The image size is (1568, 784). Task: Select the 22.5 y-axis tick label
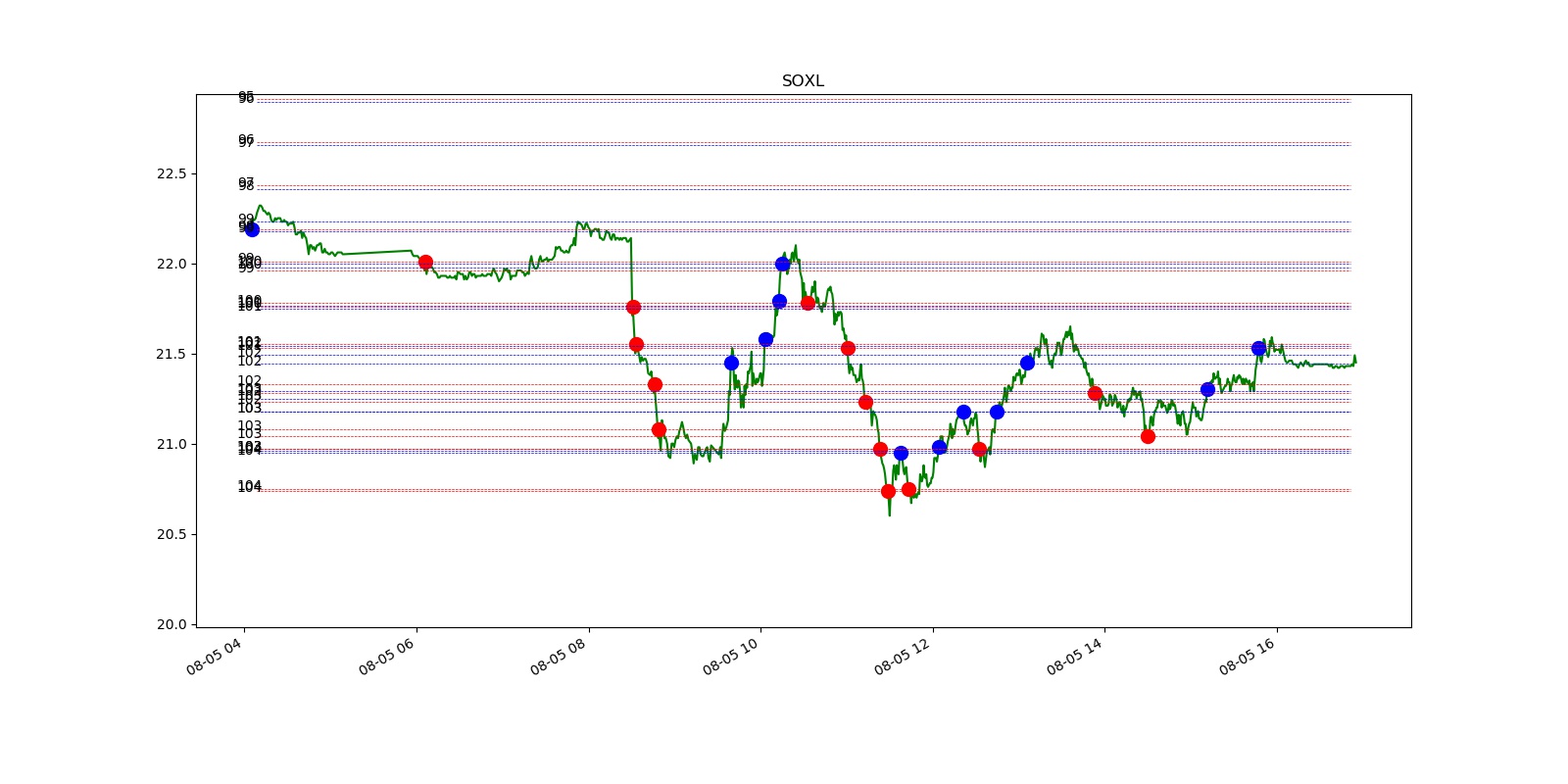pyautogui.click(x=171, y=174)
